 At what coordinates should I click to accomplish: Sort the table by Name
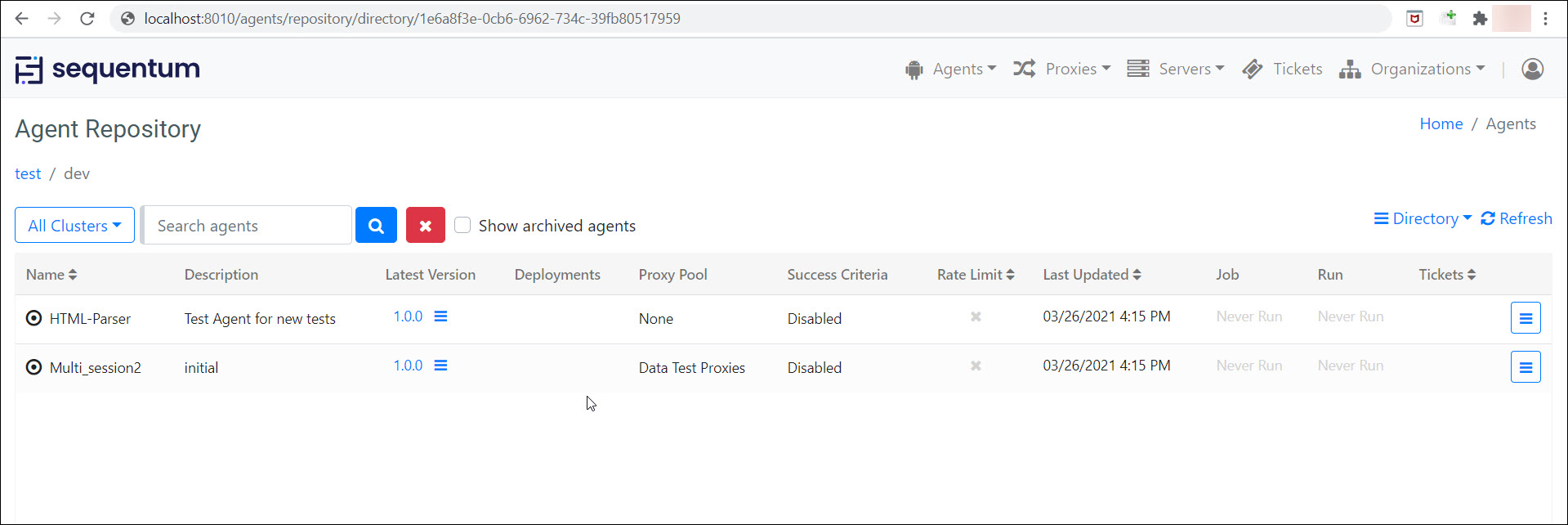(51, 275)
